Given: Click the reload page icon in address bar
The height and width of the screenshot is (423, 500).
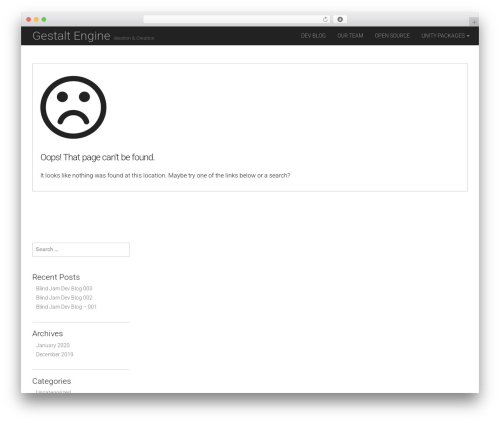Looking at the screenshot, I should (x=325, y=20).
